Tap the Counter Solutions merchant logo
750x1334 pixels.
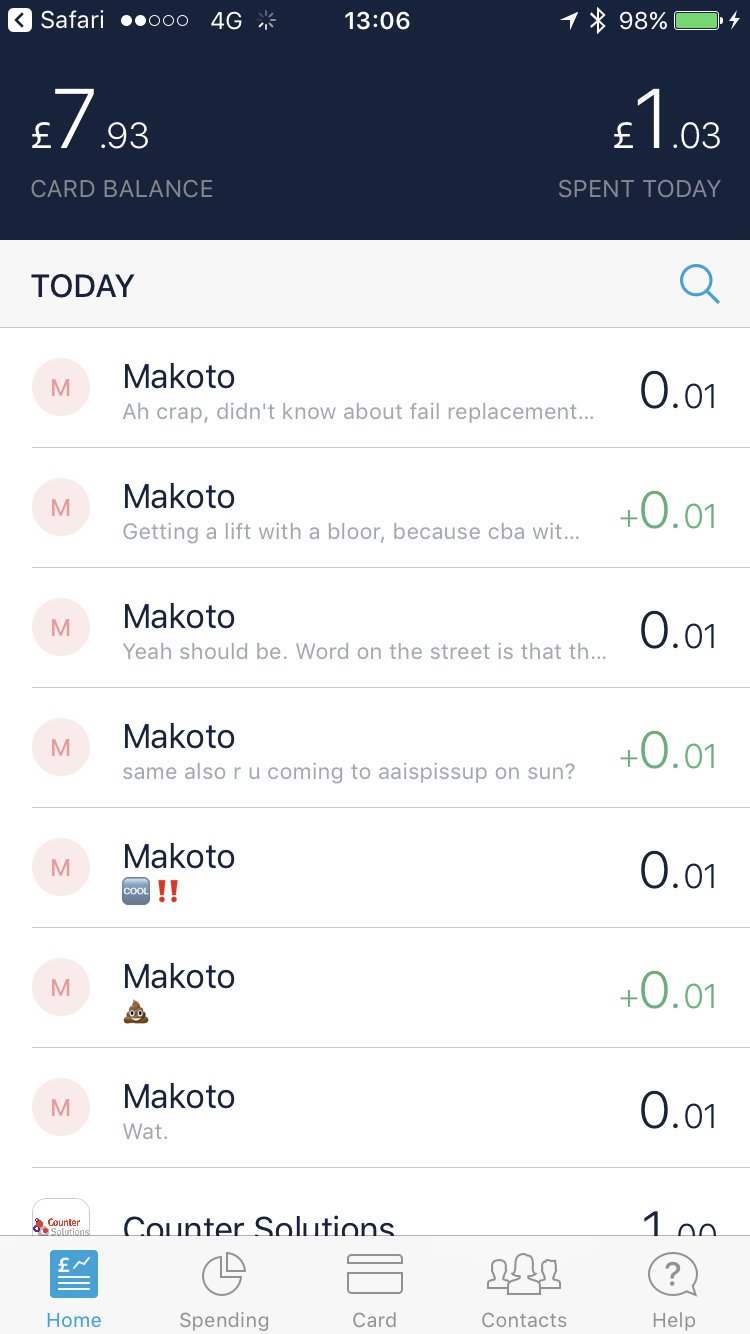tap(61, 1218)
